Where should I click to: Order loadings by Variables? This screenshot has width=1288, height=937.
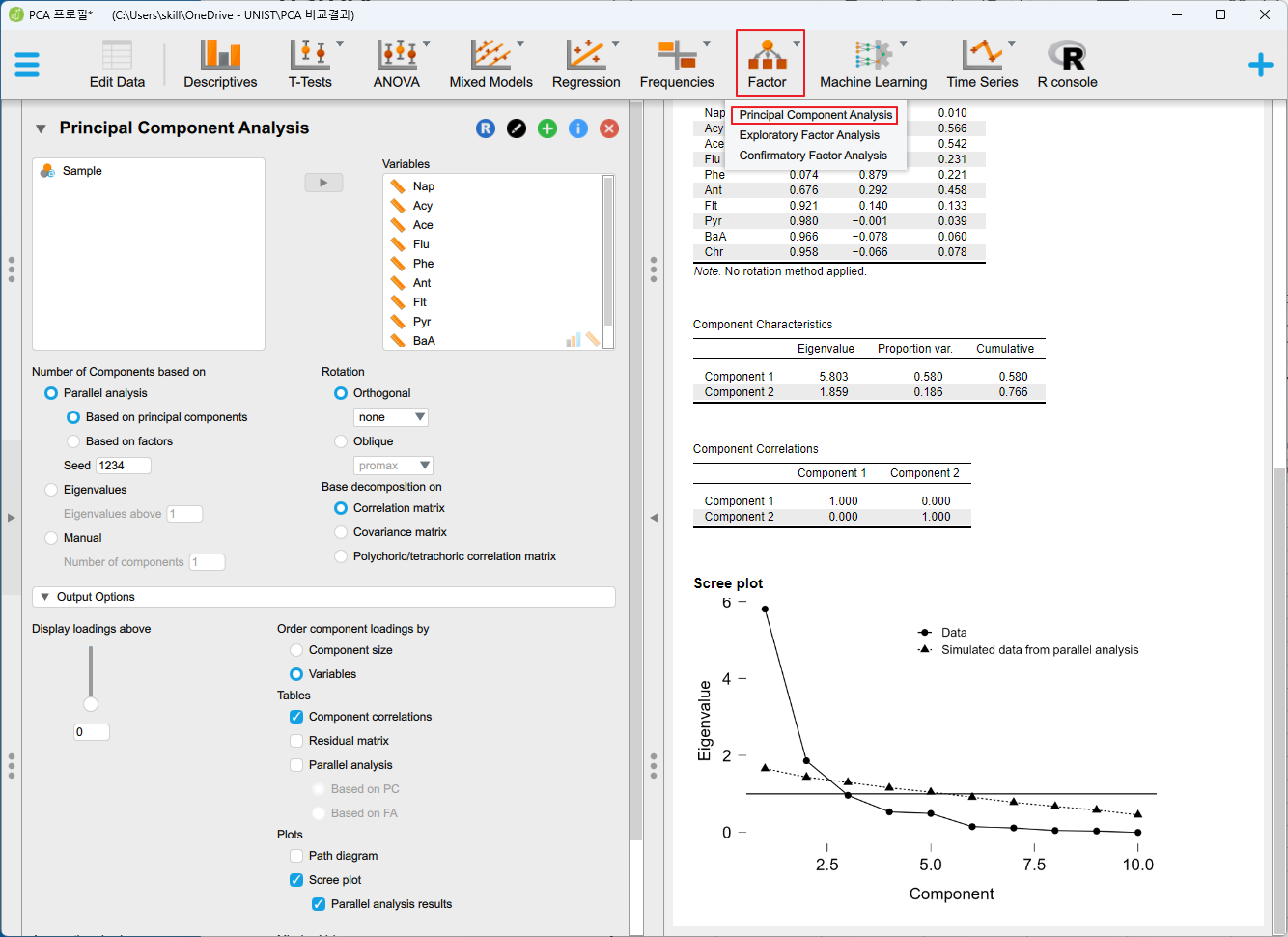coord(296,674)
